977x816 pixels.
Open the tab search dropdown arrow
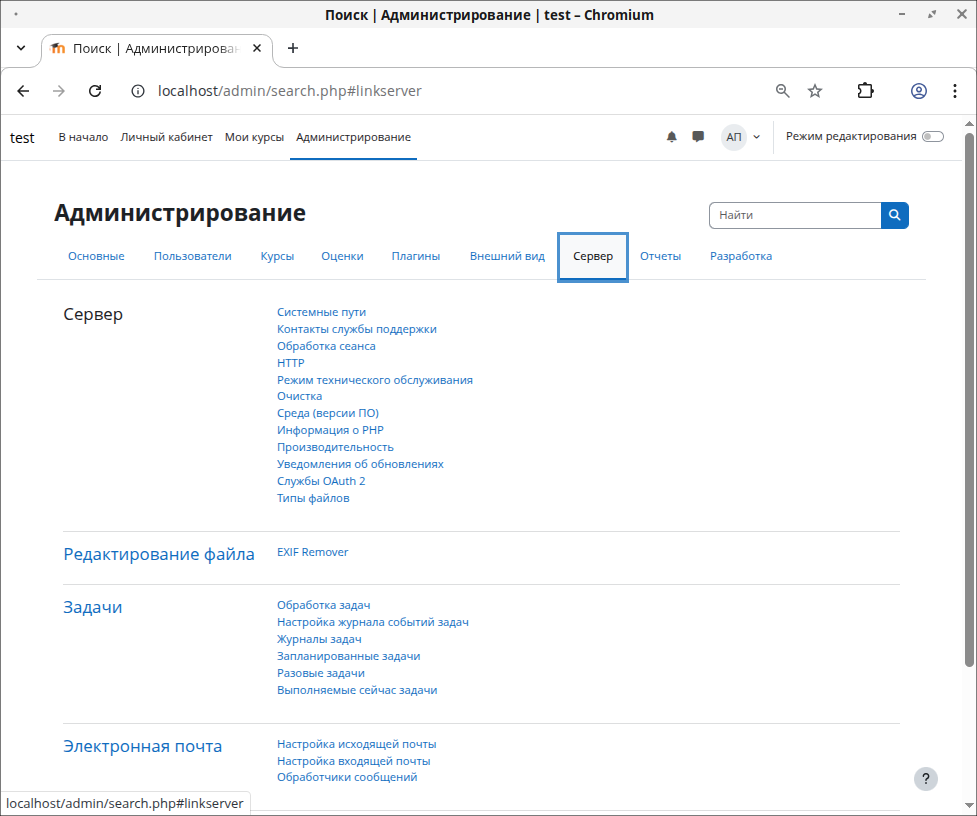point(21,48)
